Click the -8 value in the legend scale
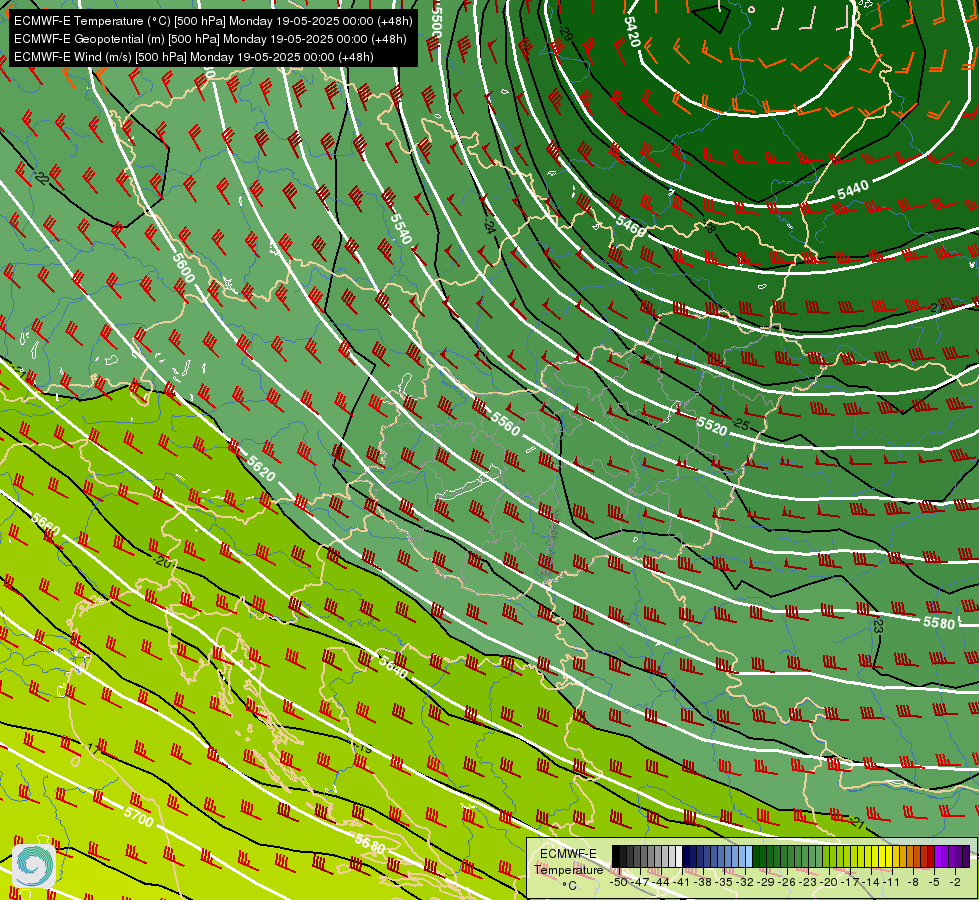Image resolution: width=979 pixels, height=900 pixels. [913, 882]
